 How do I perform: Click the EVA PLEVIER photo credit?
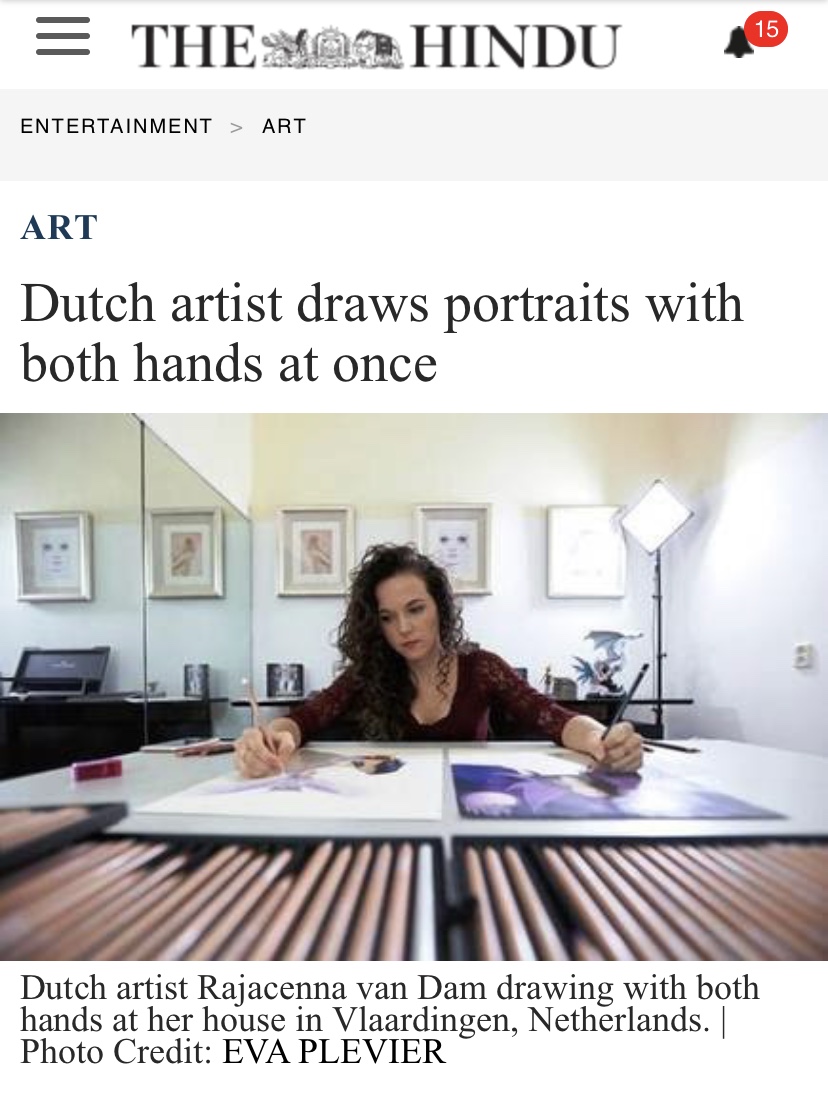point(334,1053)
